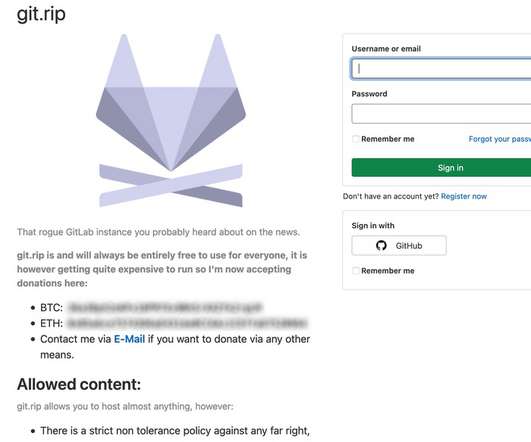
Task: Click the Sign in with heading
Action: [373, 226]
